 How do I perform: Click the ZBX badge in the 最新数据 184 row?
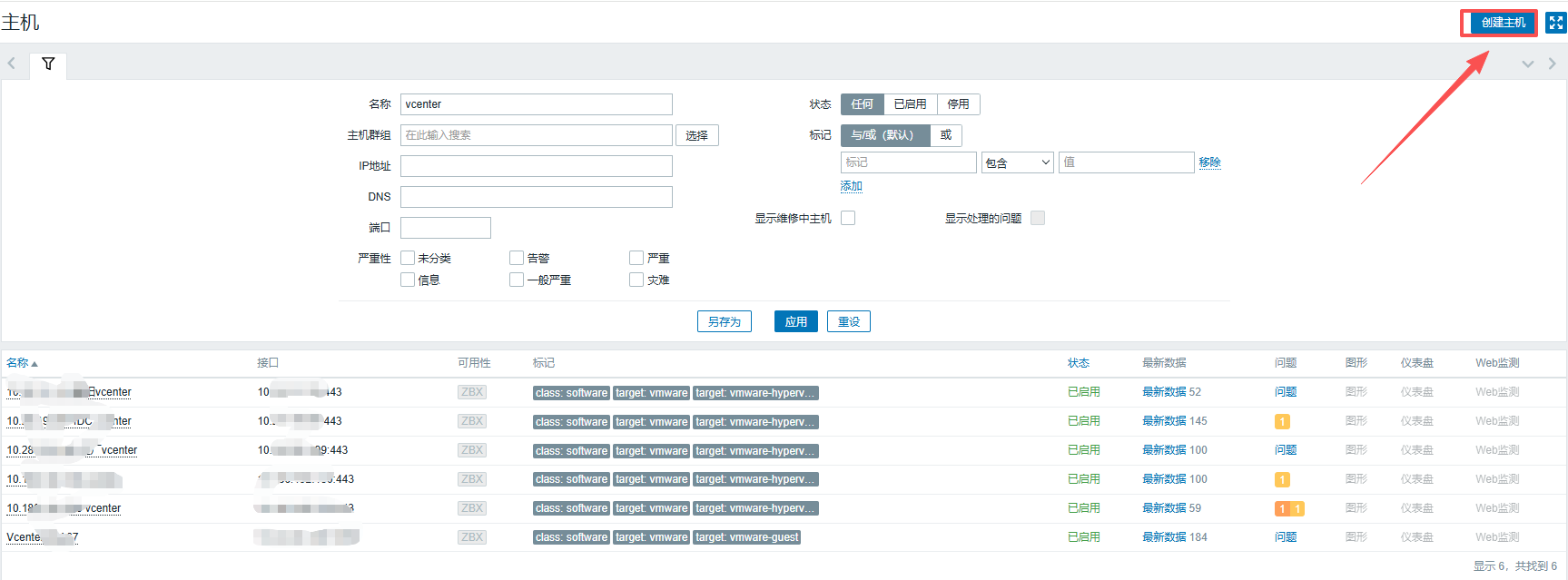click(472, 537)
